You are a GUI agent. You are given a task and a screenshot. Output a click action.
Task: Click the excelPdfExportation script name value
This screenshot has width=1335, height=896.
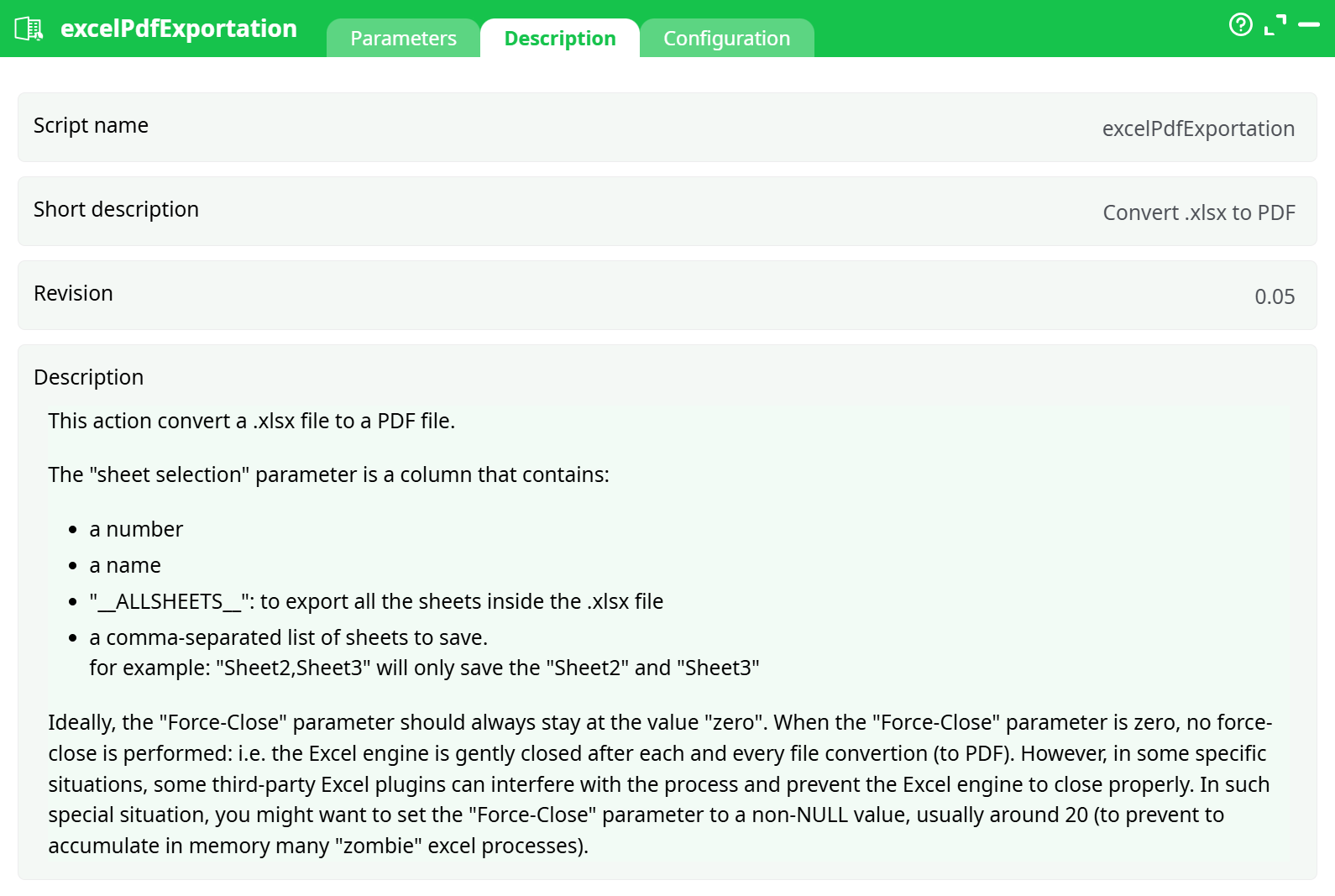(x=1198, y=128)
